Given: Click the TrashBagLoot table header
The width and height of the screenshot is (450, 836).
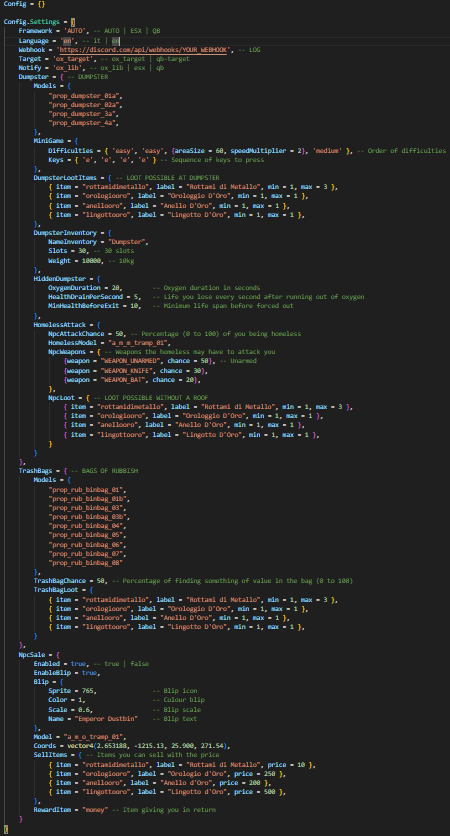Looking at the screenshot, I should pyautogui.click(x=63, y=590).
